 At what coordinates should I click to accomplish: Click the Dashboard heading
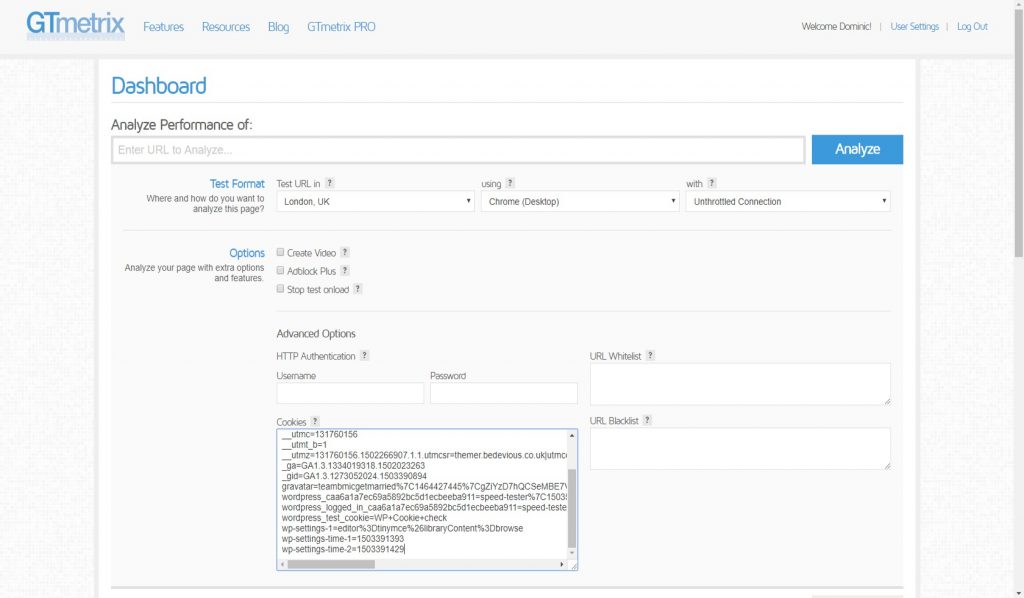(159, 86)
